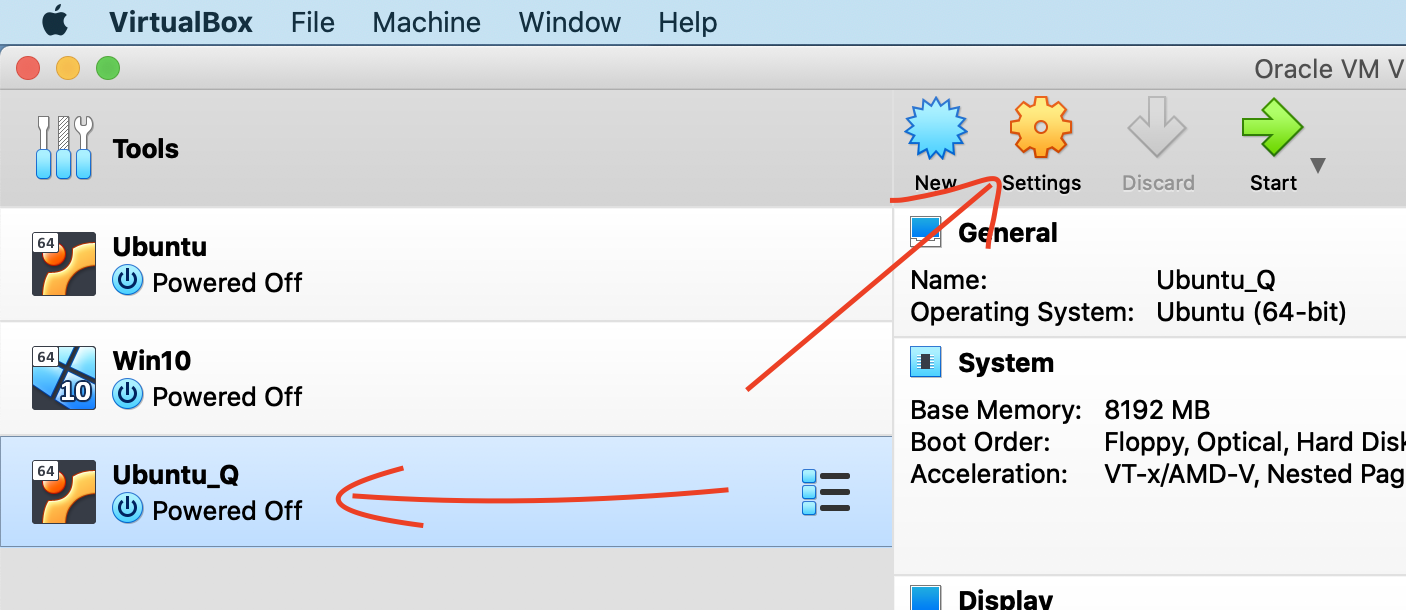The image size is (1406, 610).
Task: Start the VM with the green arrow
Action: click(1271, 129)
